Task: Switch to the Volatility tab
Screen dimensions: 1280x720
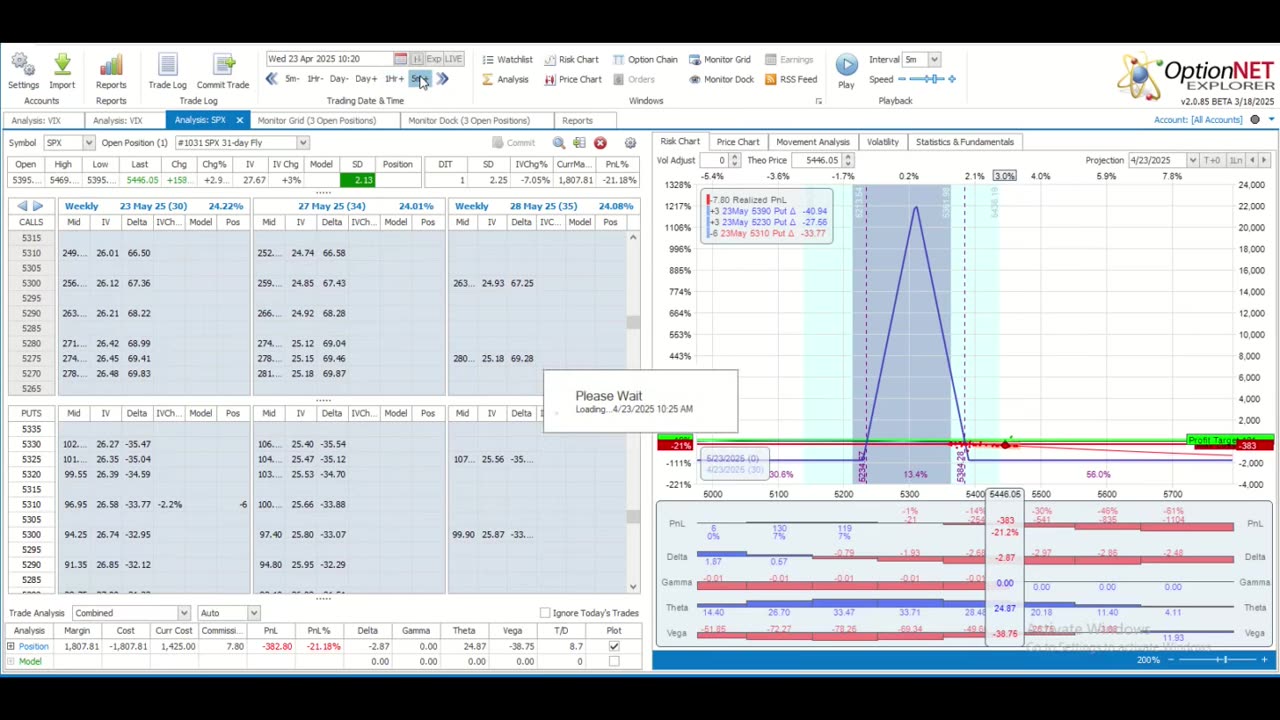Action: (882, 142)
